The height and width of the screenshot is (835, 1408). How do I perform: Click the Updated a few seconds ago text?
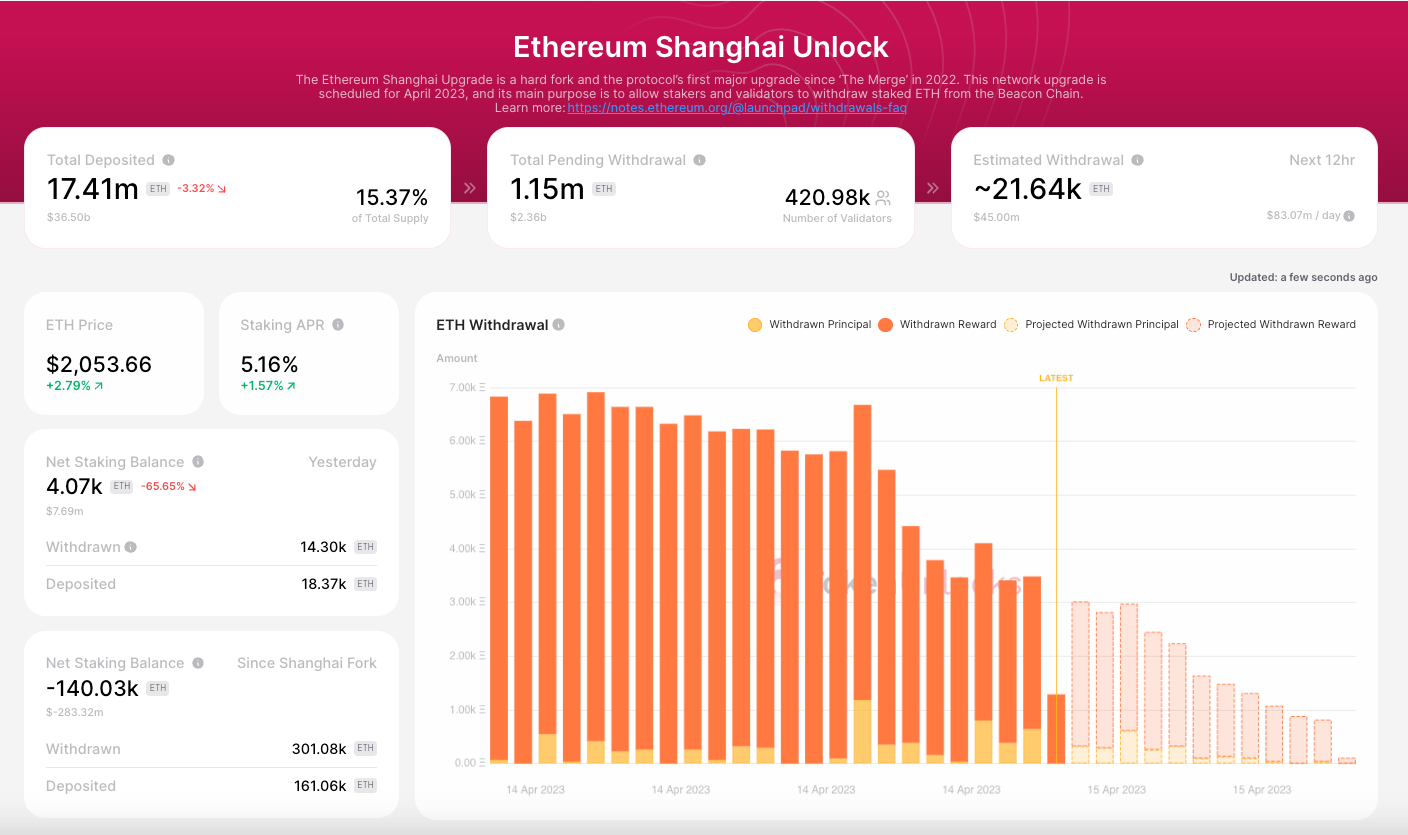pyautogui.click(x=1303, y=277)
